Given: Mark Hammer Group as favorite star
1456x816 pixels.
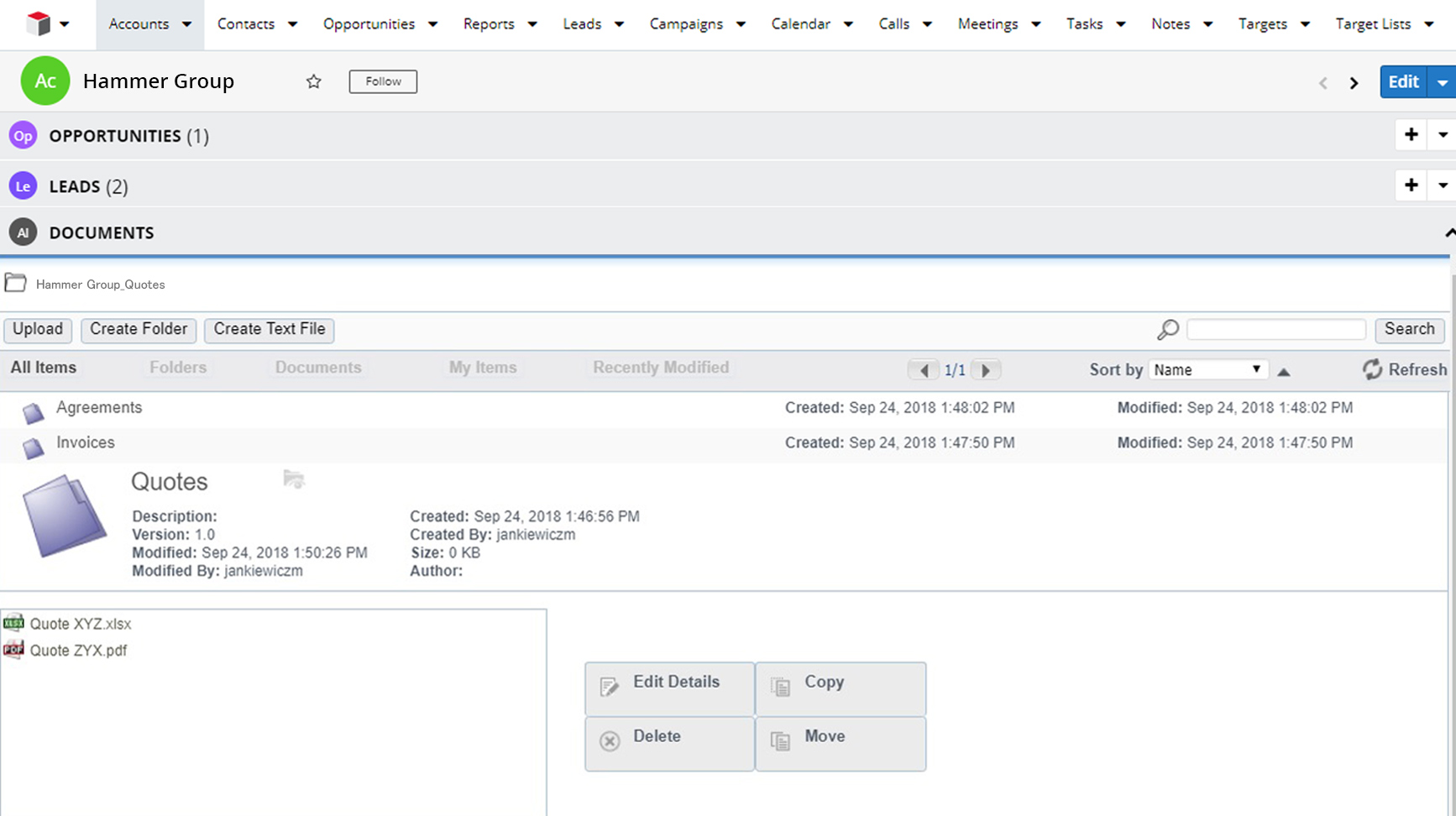Looking at the screenshot, I should pyautogui.click(x=314, y=81).
